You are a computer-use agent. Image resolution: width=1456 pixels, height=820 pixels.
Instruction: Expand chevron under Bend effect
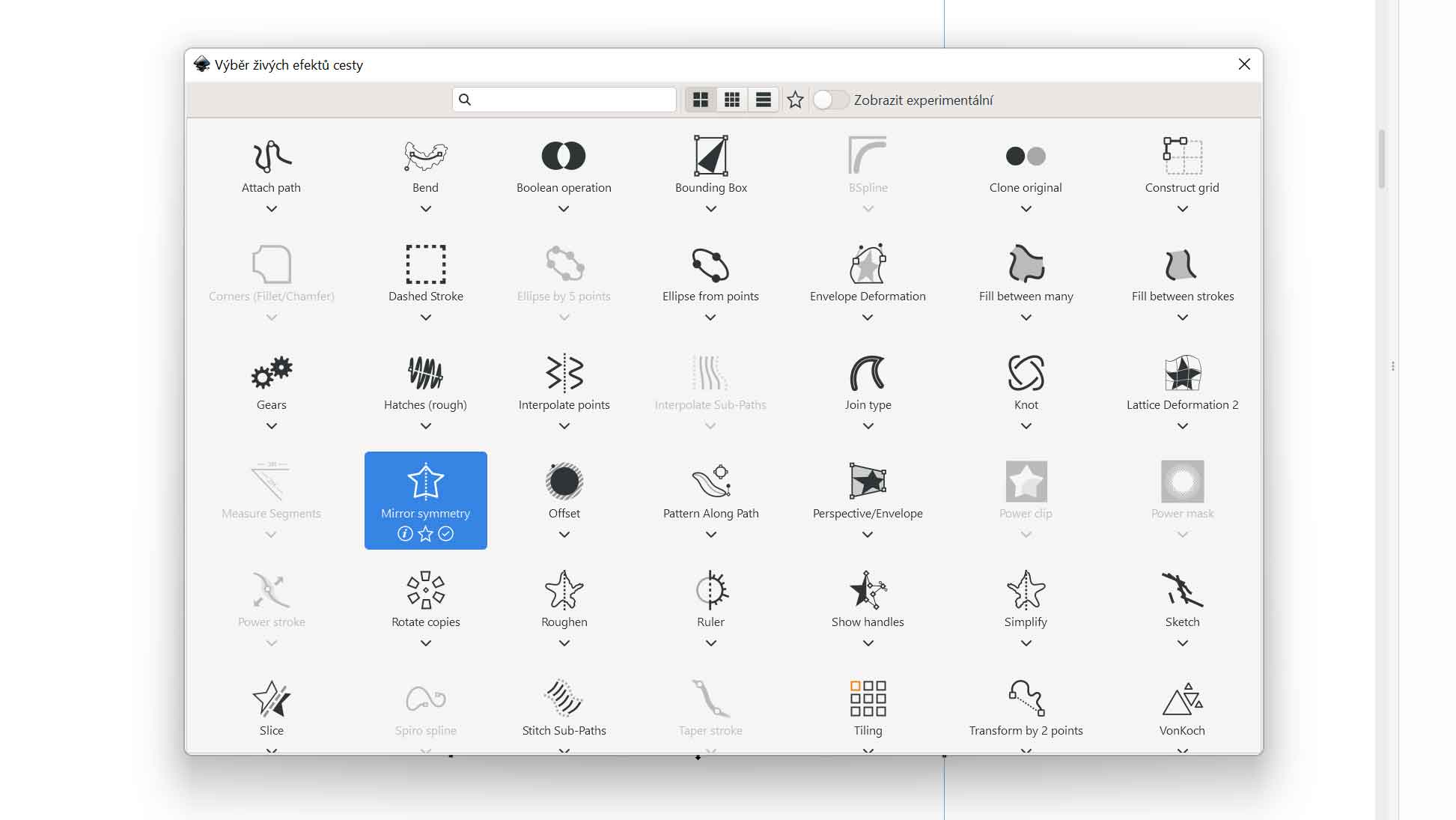425,209
